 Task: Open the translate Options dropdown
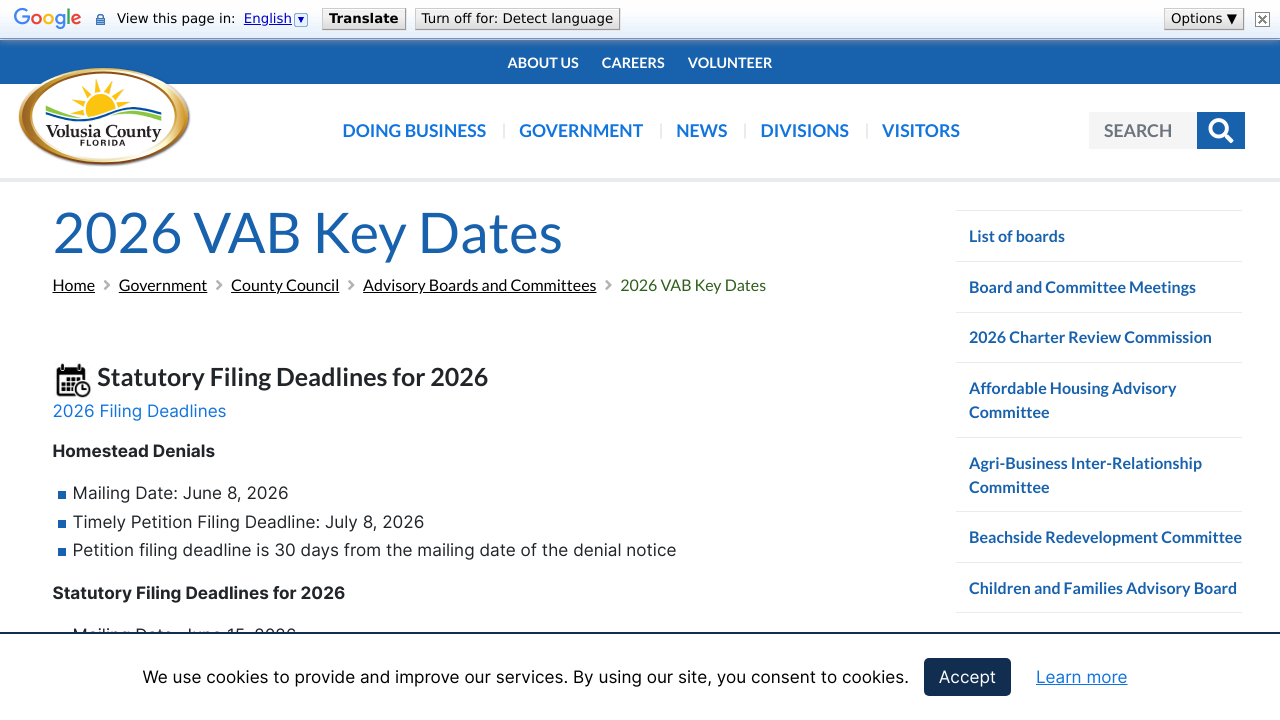click(1204, 18)
